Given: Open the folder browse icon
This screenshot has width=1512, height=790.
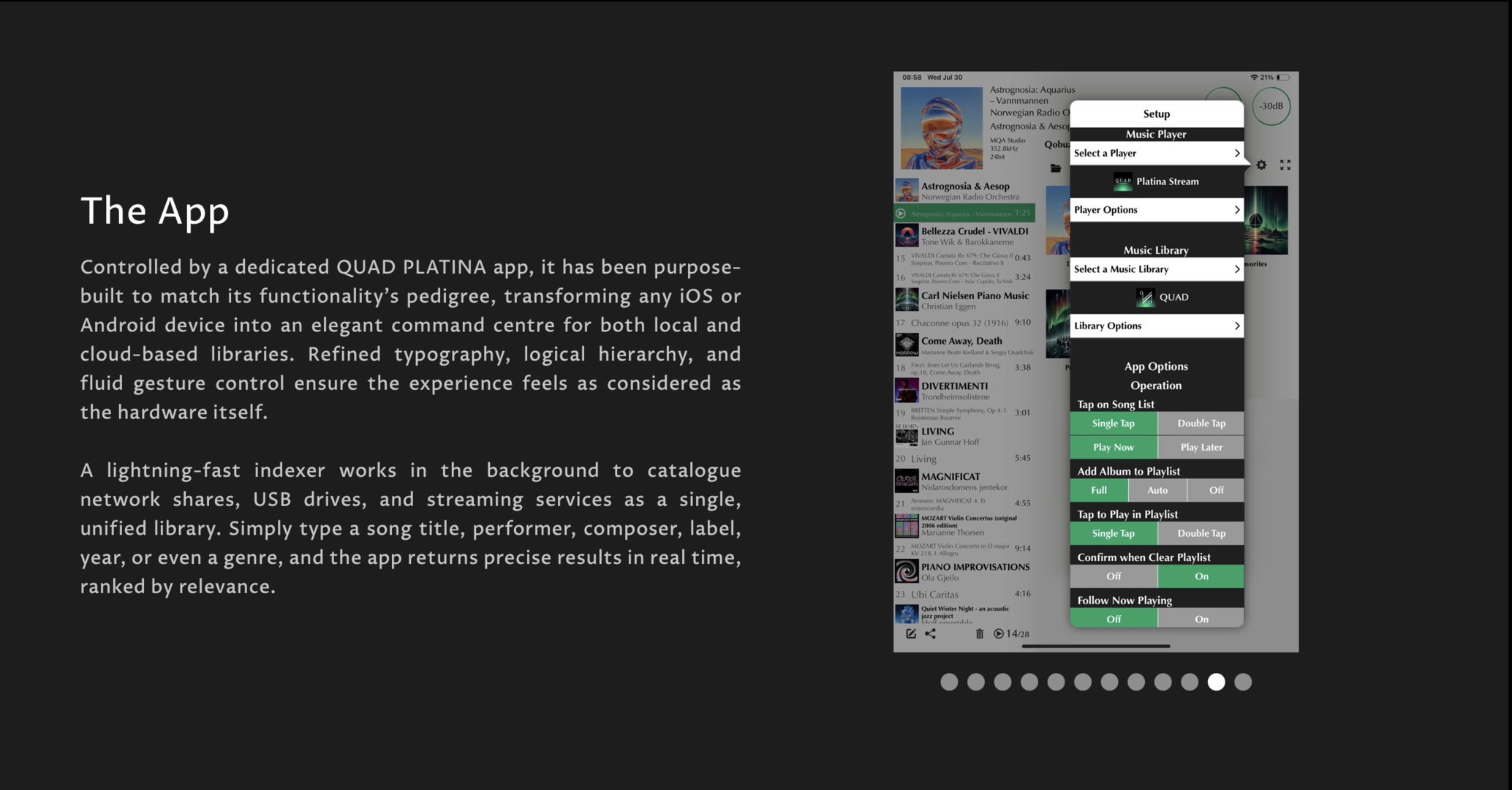Looking at the screenshot, I should click(1055, 168).
